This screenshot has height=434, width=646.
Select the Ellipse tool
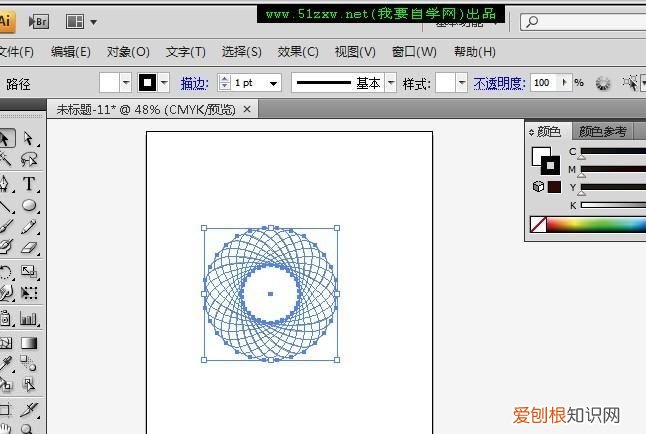[29, 205]
